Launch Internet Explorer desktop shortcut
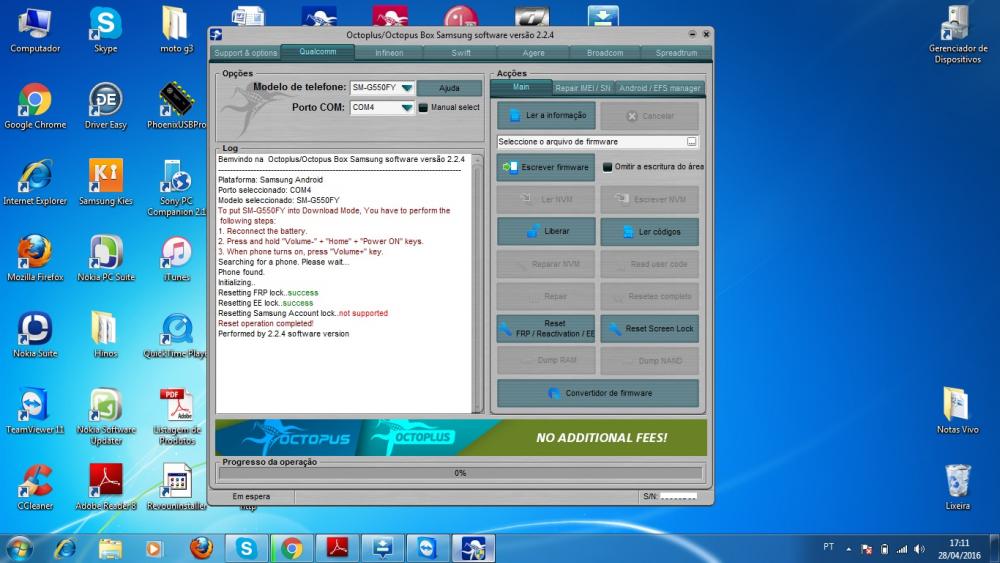The height and width of the screenshot is (563, 1000). pyautogui.click(x=35, y=183)
